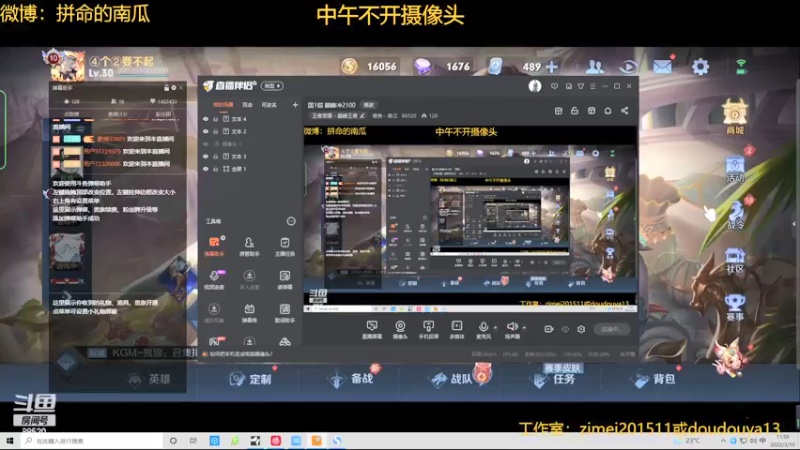
Task: Switch to the 我的场景 scene tab
Action: 223,105
